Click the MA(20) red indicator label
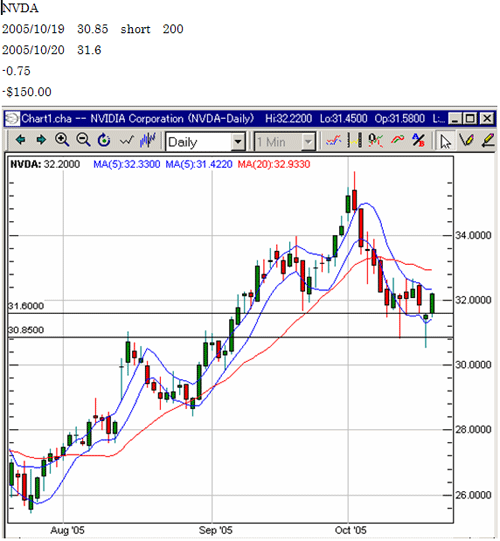Screen dimensions: 500x541 point(274,164)
